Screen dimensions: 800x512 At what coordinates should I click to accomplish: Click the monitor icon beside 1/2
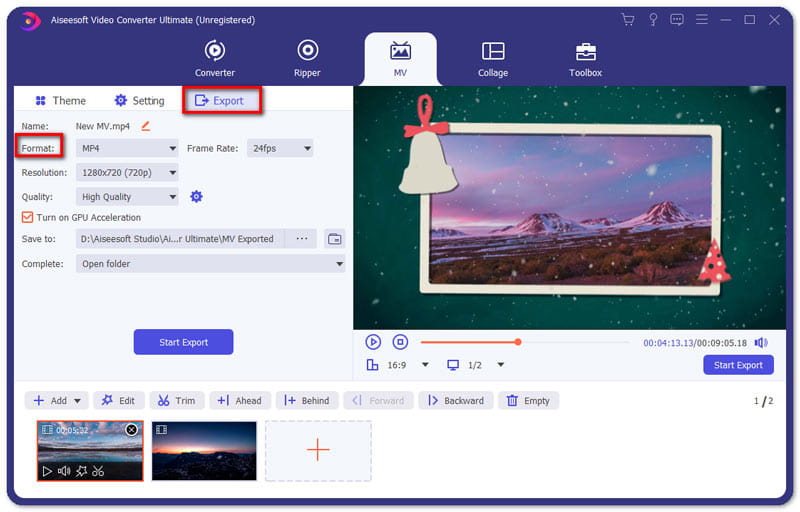pos(453,365)
